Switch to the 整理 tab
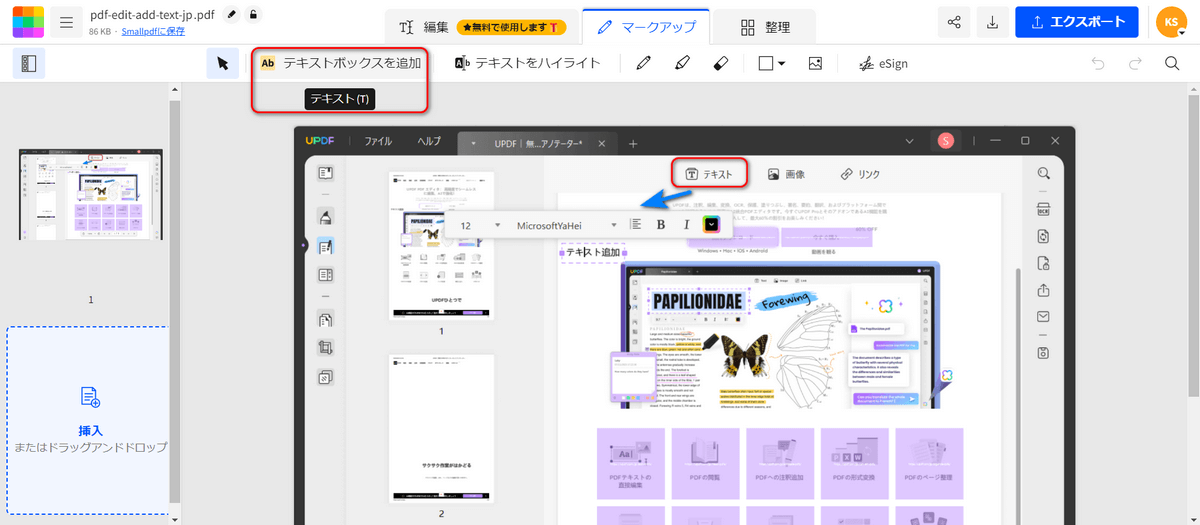 [764, 27]
